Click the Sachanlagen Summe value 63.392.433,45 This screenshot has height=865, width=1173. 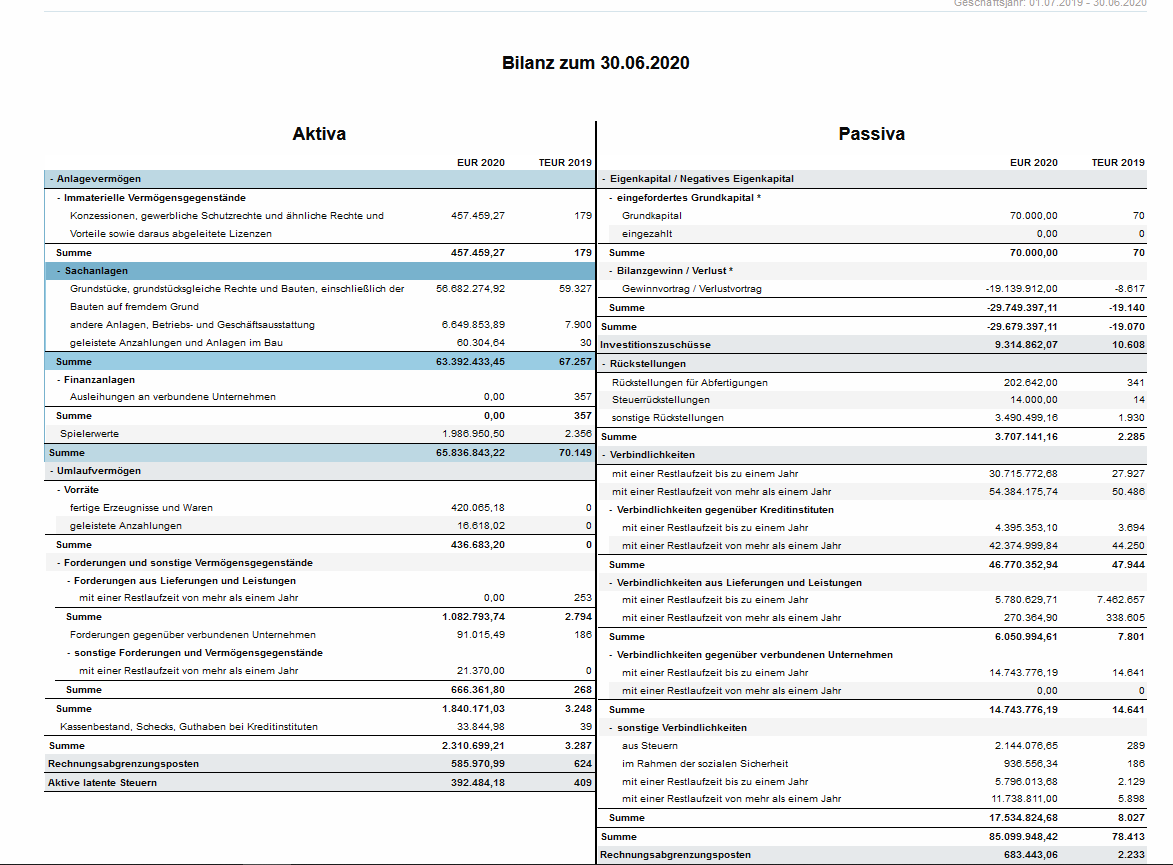[x=471, y=362]
